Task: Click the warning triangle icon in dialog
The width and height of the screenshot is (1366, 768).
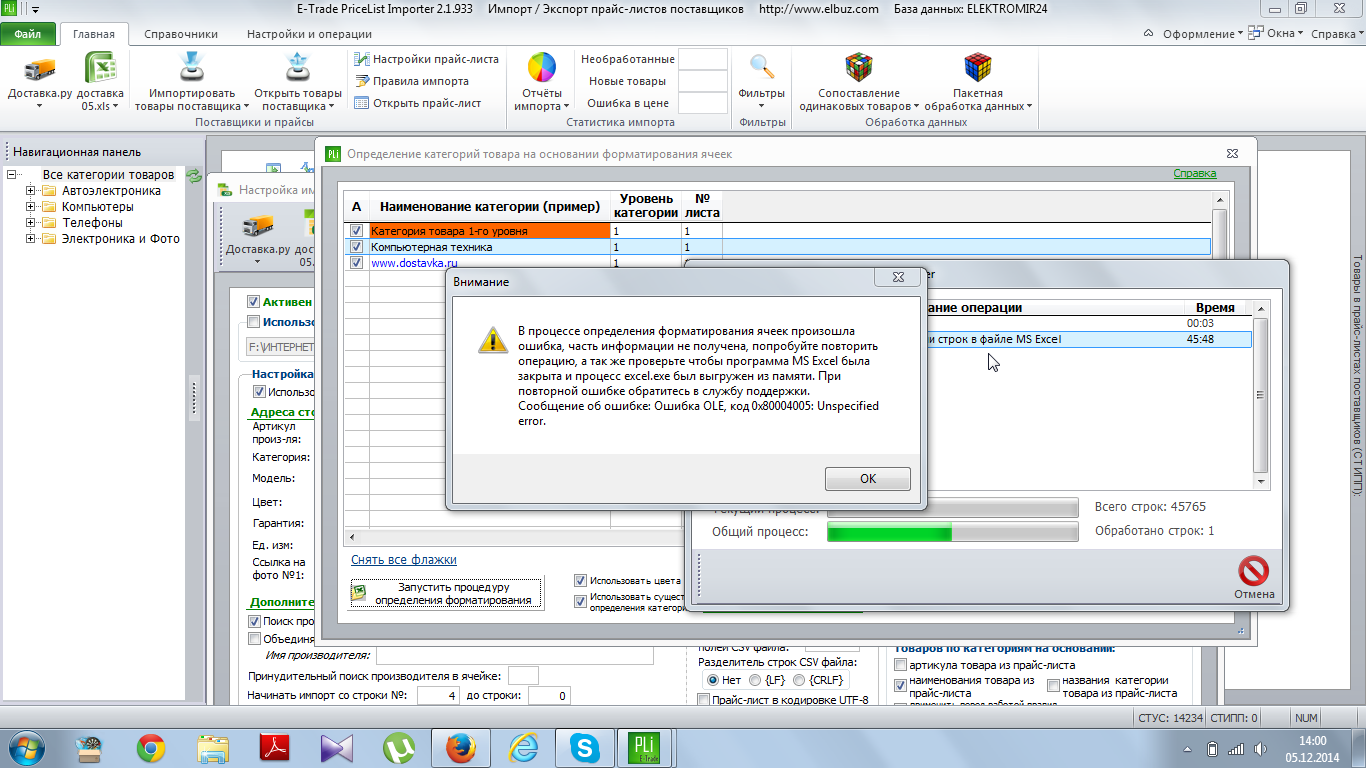Action: pyautogui.click(x=492, y=340)
